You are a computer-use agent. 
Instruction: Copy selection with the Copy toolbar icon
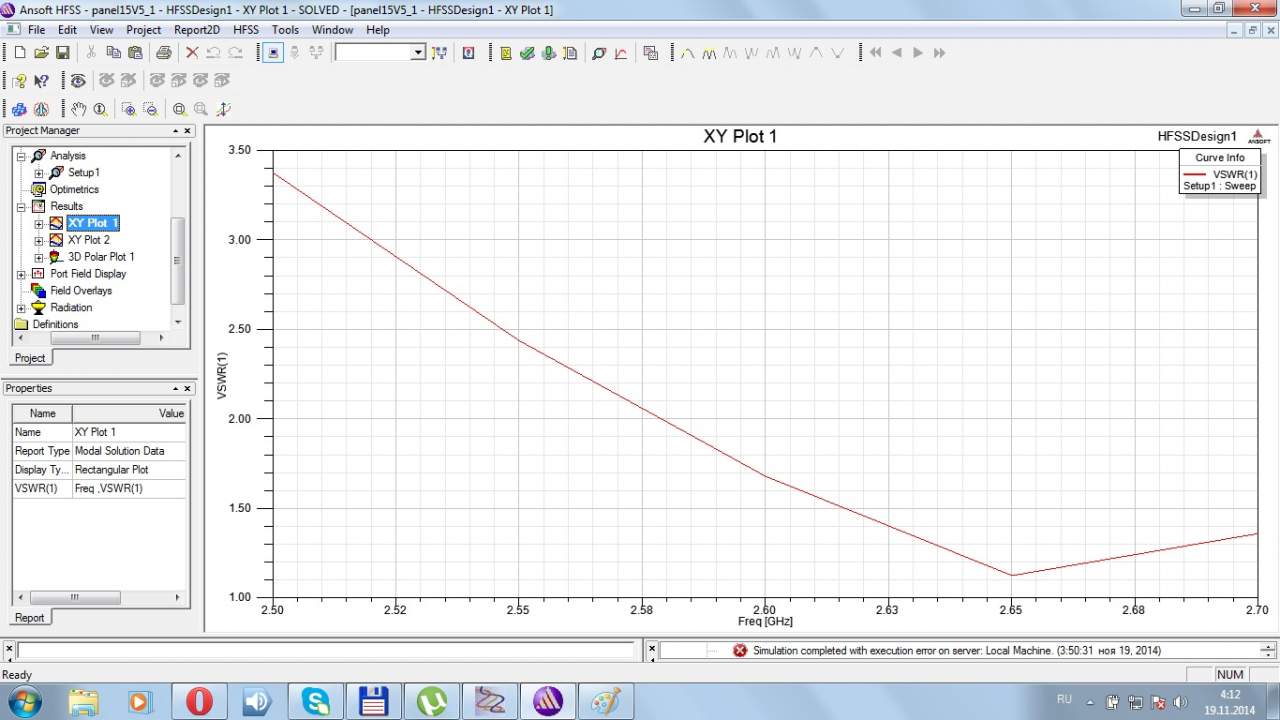pyautogui.click(x=113, y=52)
